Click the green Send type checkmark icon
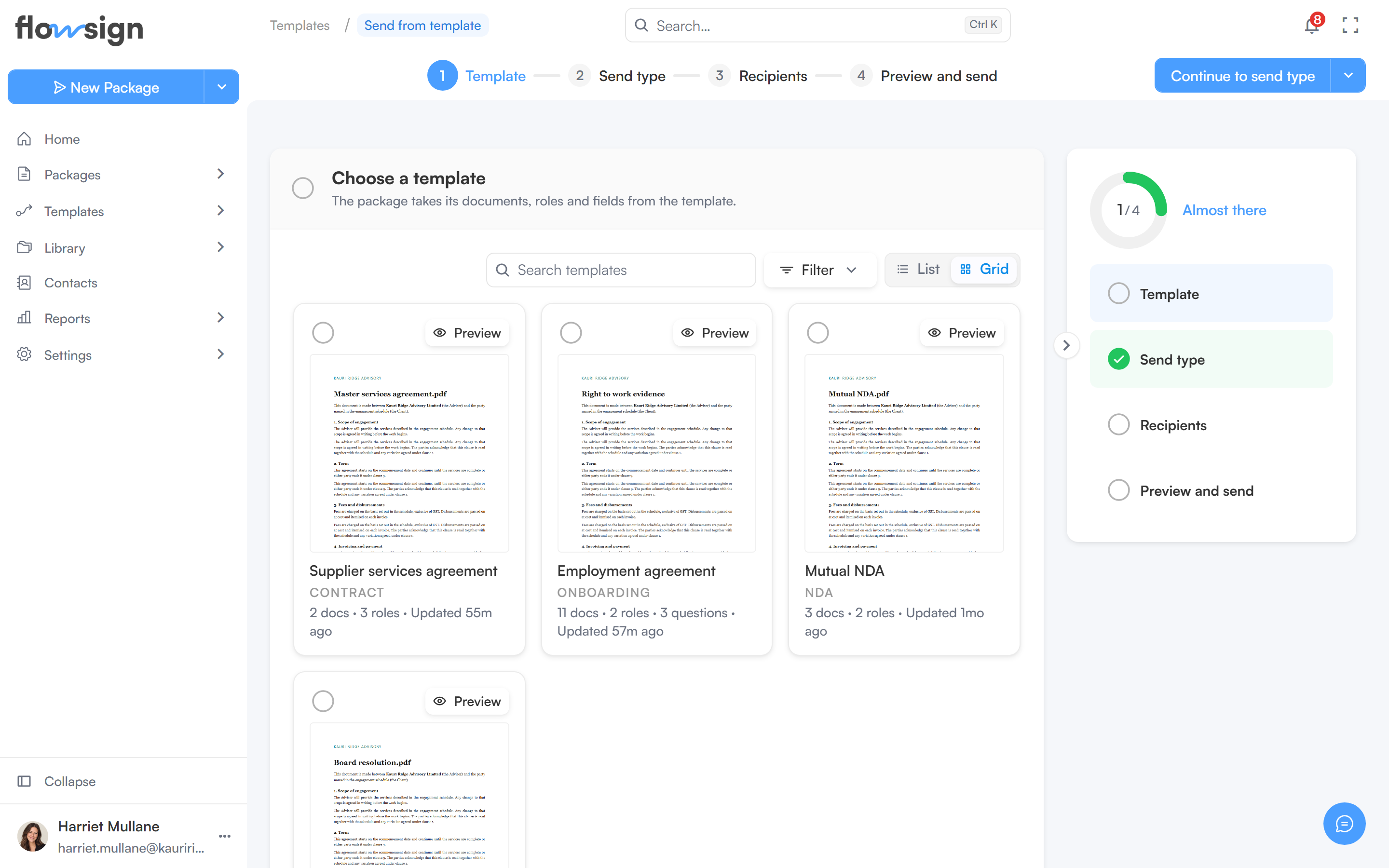The image size is (1389, 868). (1118, 359)
